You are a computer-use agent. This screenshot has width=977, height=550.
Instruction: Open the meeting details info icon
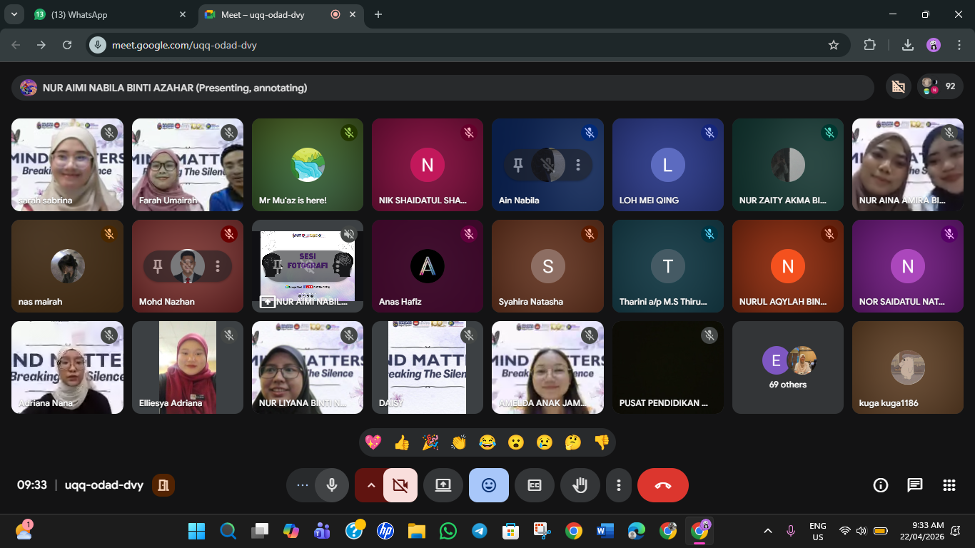pos(880,485)
